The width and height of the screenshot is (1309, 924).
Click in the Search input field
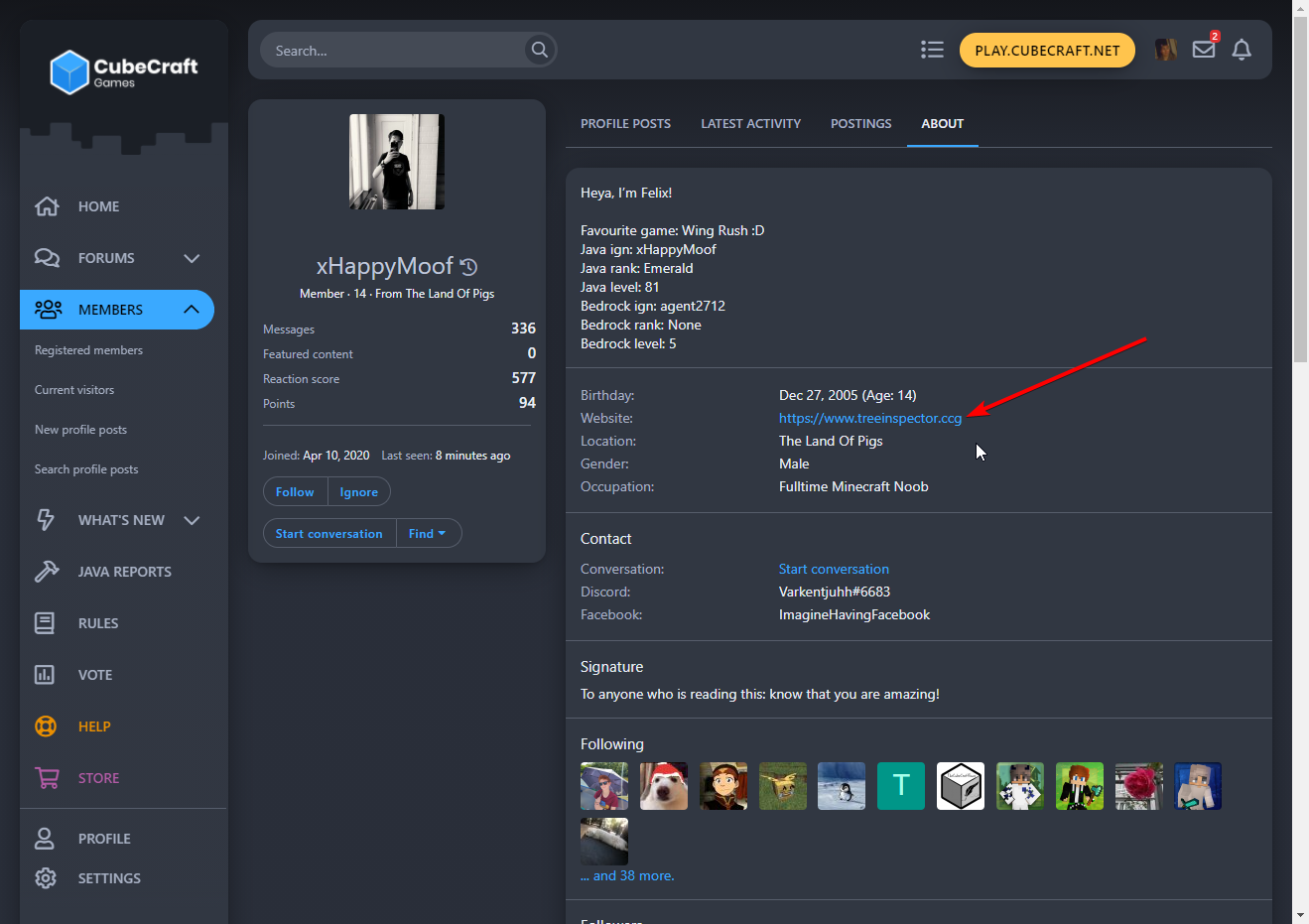[393, 50]
